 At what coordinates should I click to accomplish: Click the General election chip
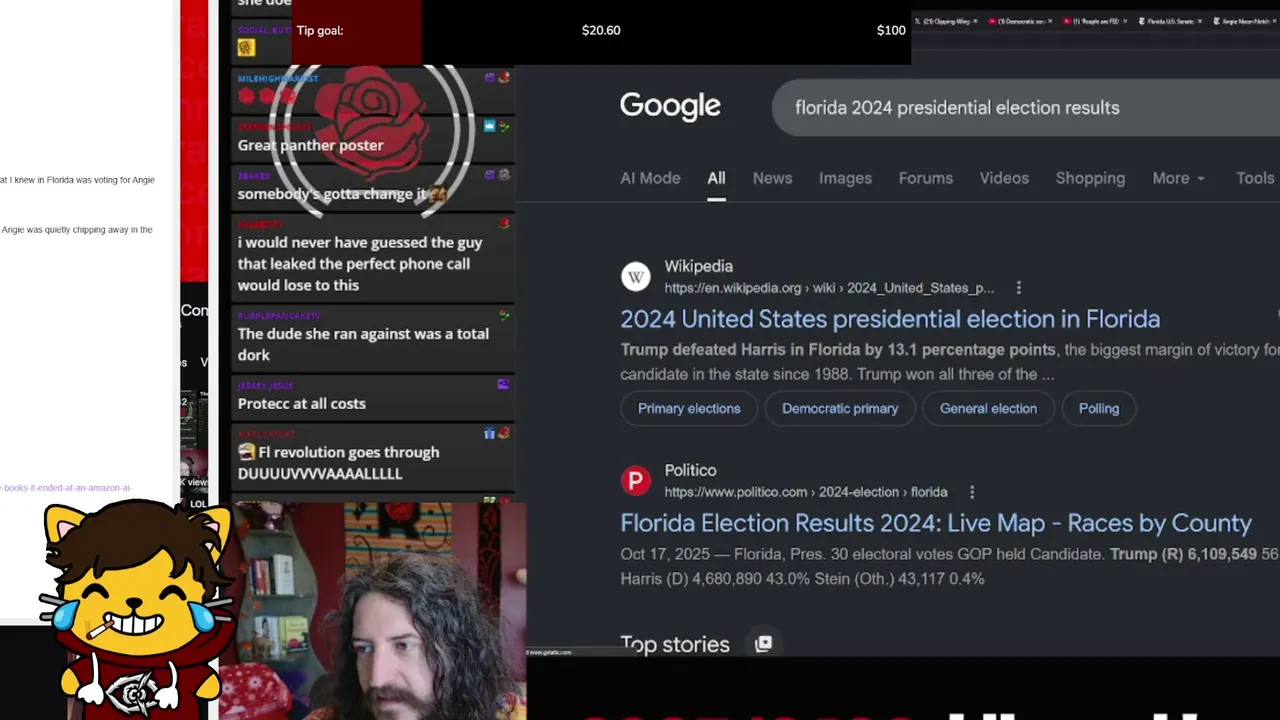pyautogui.click(x=988, y=408)
